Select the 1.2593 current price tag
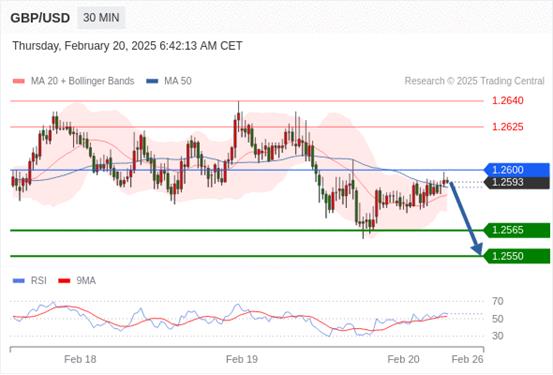Viewport: 553px width, 375px height. 517,183
